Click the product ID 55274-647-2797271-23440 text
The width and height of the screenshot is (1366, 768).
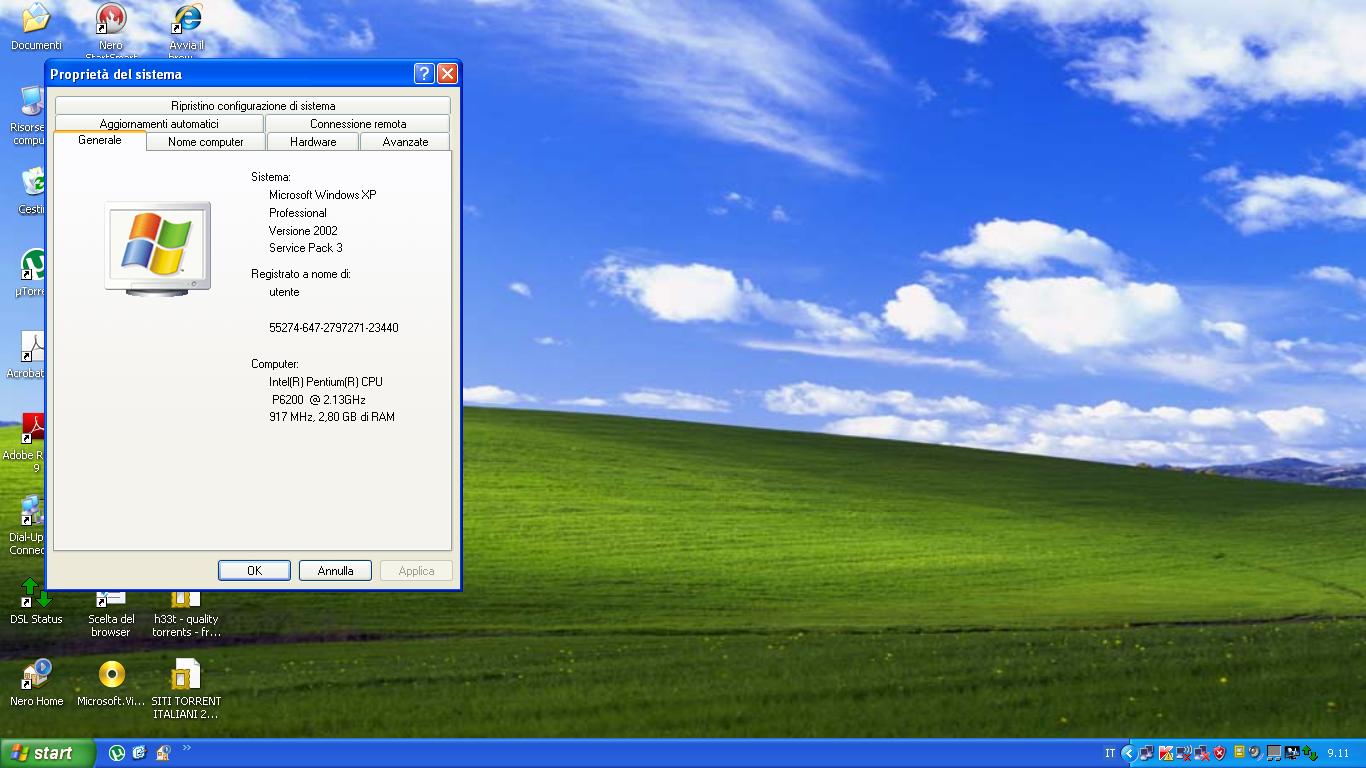click(x=334, y=327)
